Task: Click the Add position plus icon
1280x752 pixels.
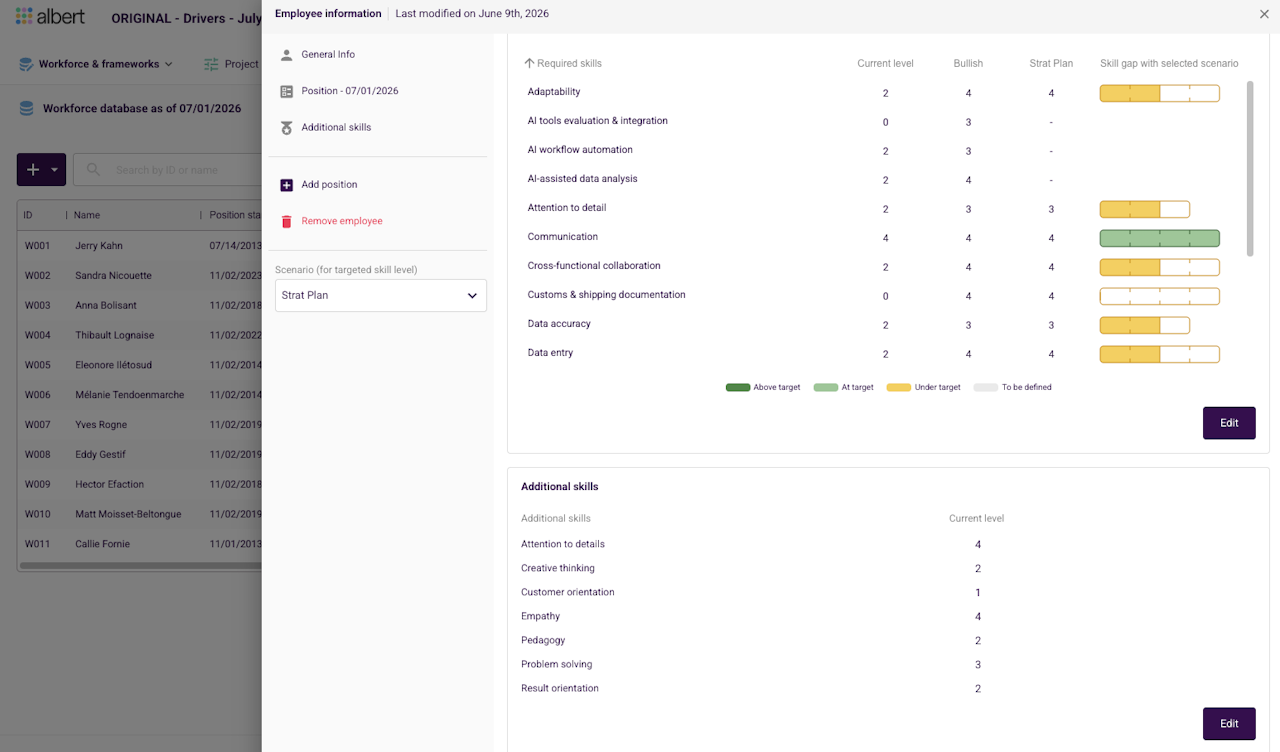Action: tap(287, 185)
